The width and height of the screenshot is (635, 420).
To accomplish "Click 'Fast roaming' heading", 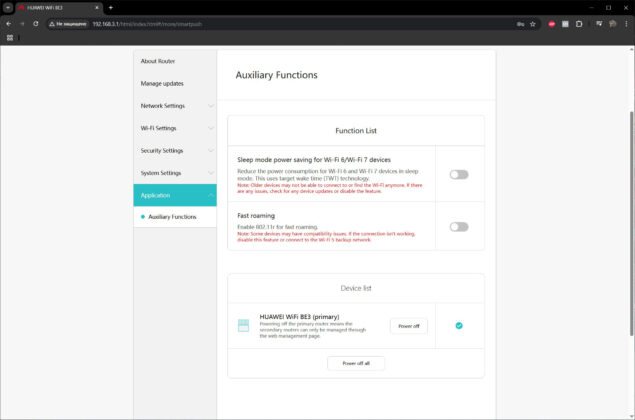I will point(256,215).
